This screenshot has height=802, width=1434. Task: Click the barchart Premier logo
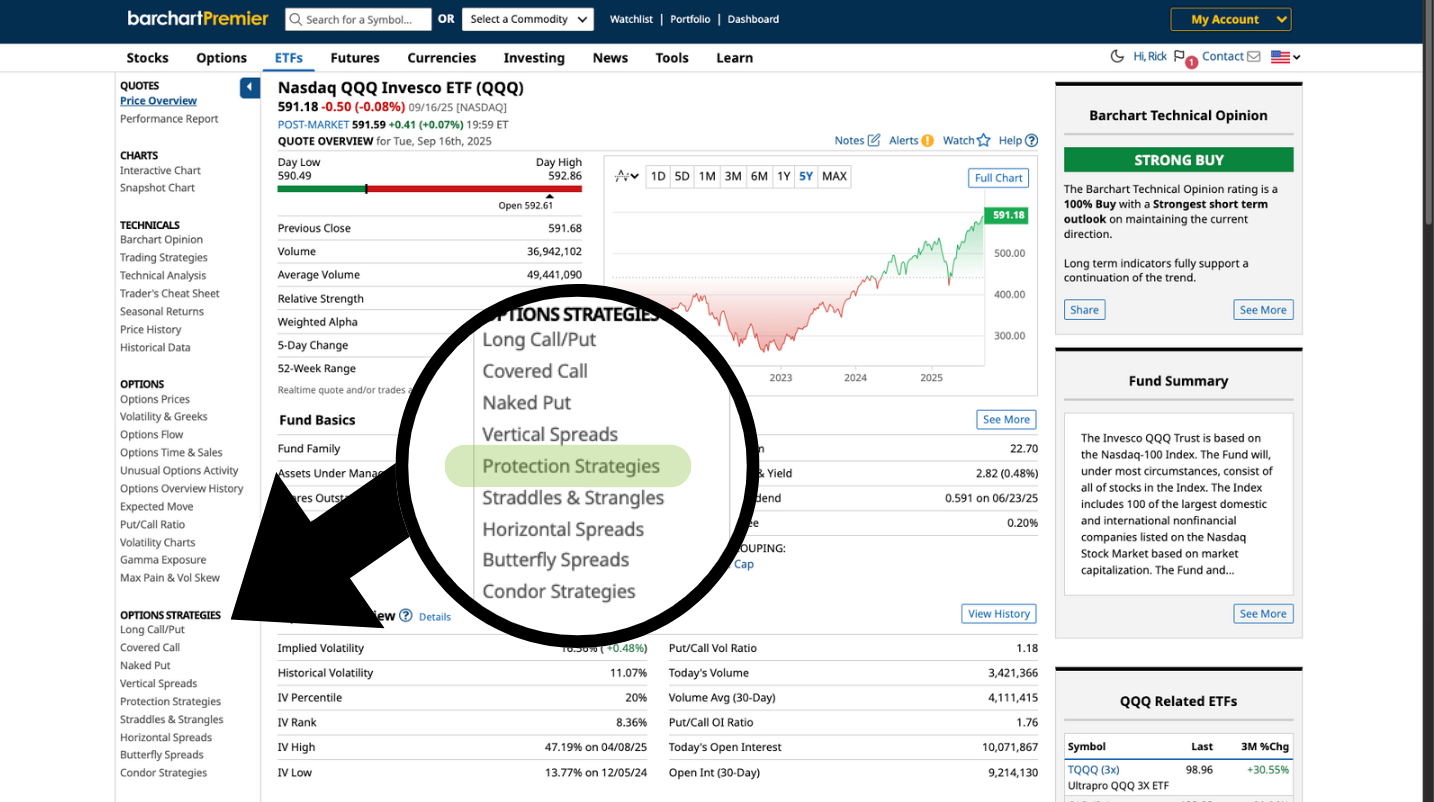click(x=198, y=18)
